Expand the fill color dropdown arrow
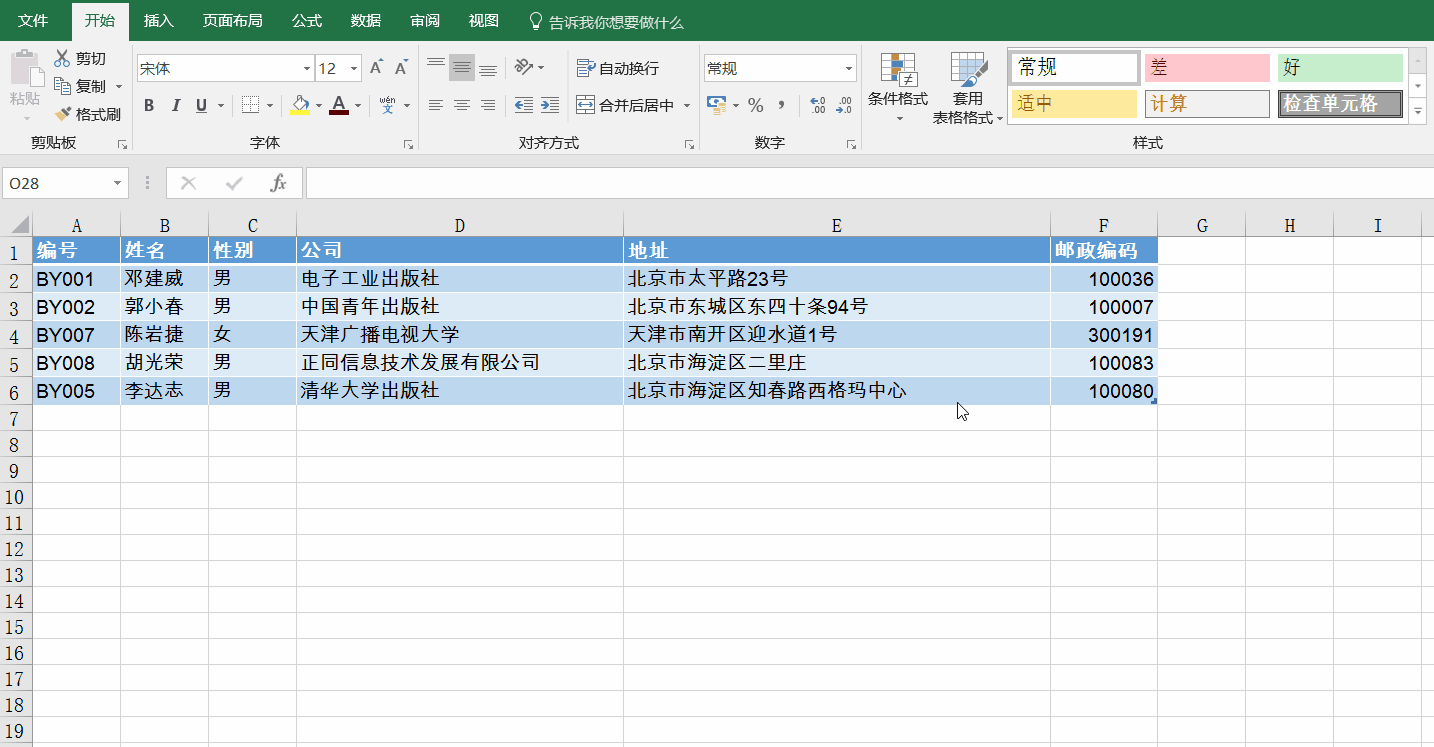1434x747 pixels. pos(319,106)
